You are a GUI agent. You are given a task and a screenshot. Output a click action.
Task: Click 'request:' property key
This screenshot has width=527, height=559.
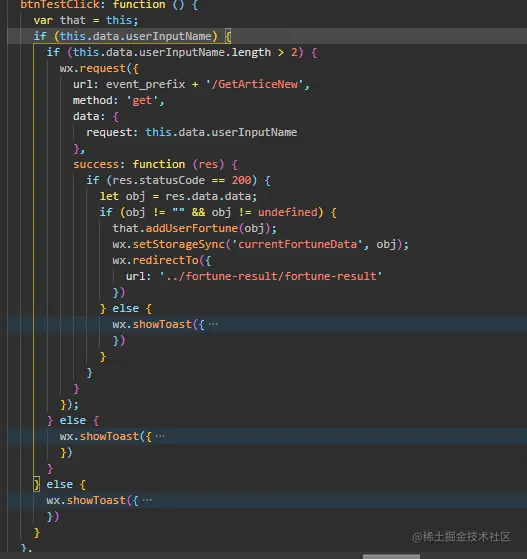pos(112,133)
